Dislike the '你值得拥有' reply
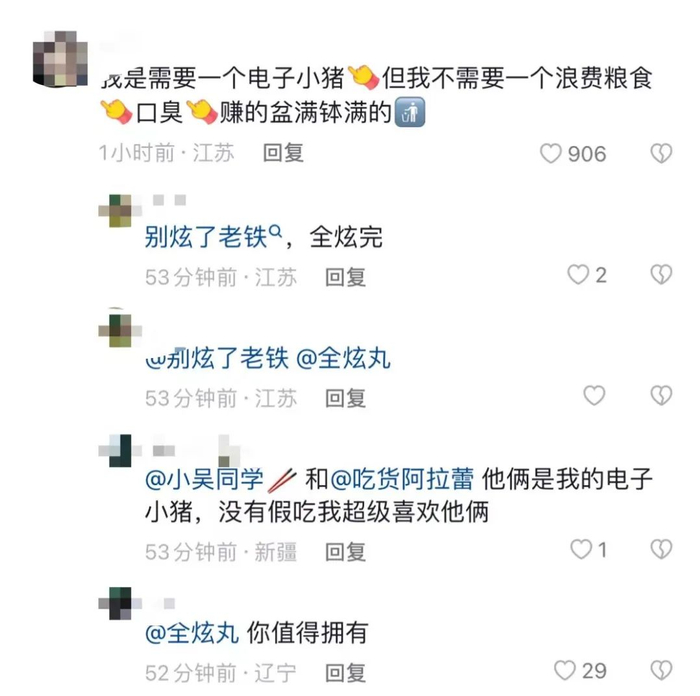The image size is (700, 696). [660, 670]
